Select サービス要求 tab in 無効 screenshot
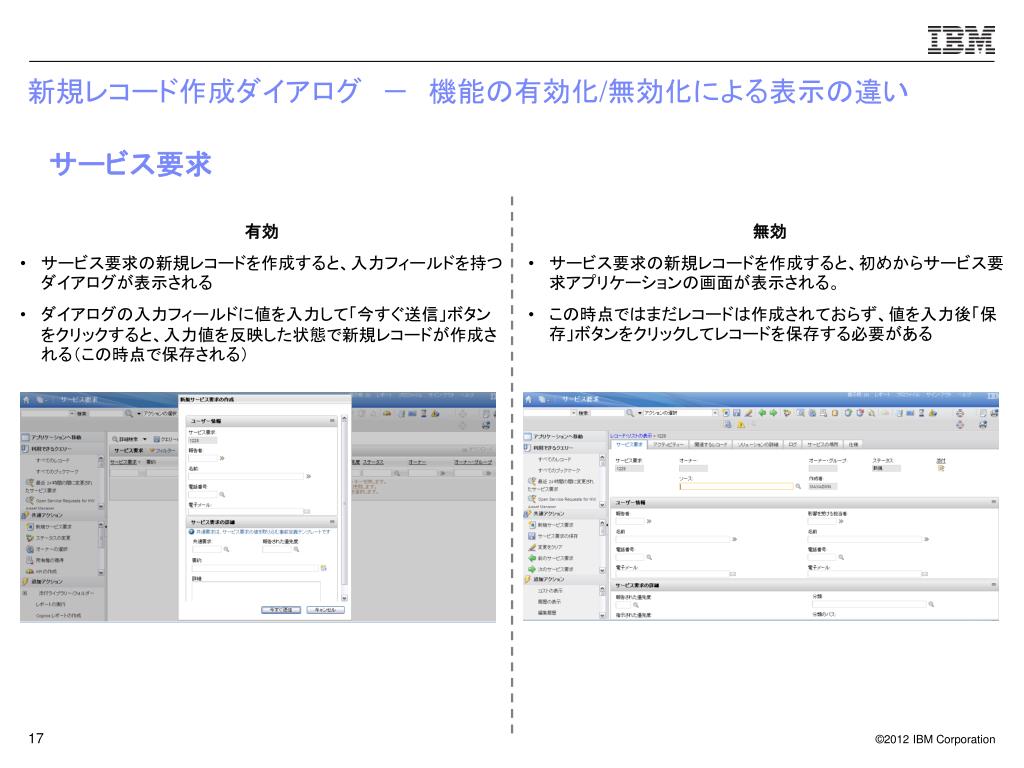 click(630, 444)
